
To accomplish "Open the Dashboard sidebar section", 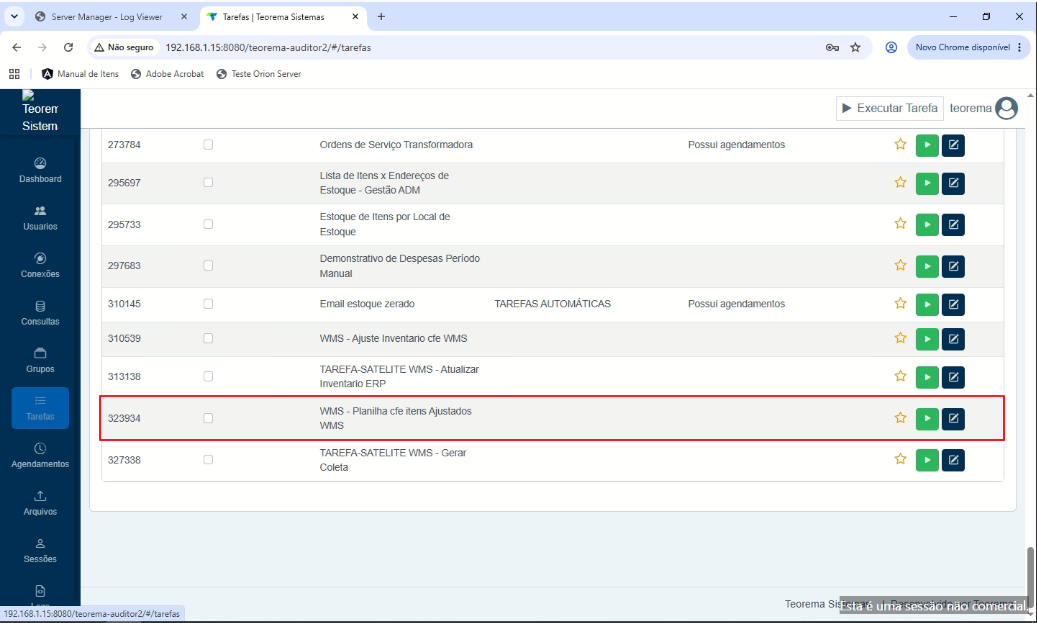I will [x=40, y=170].
